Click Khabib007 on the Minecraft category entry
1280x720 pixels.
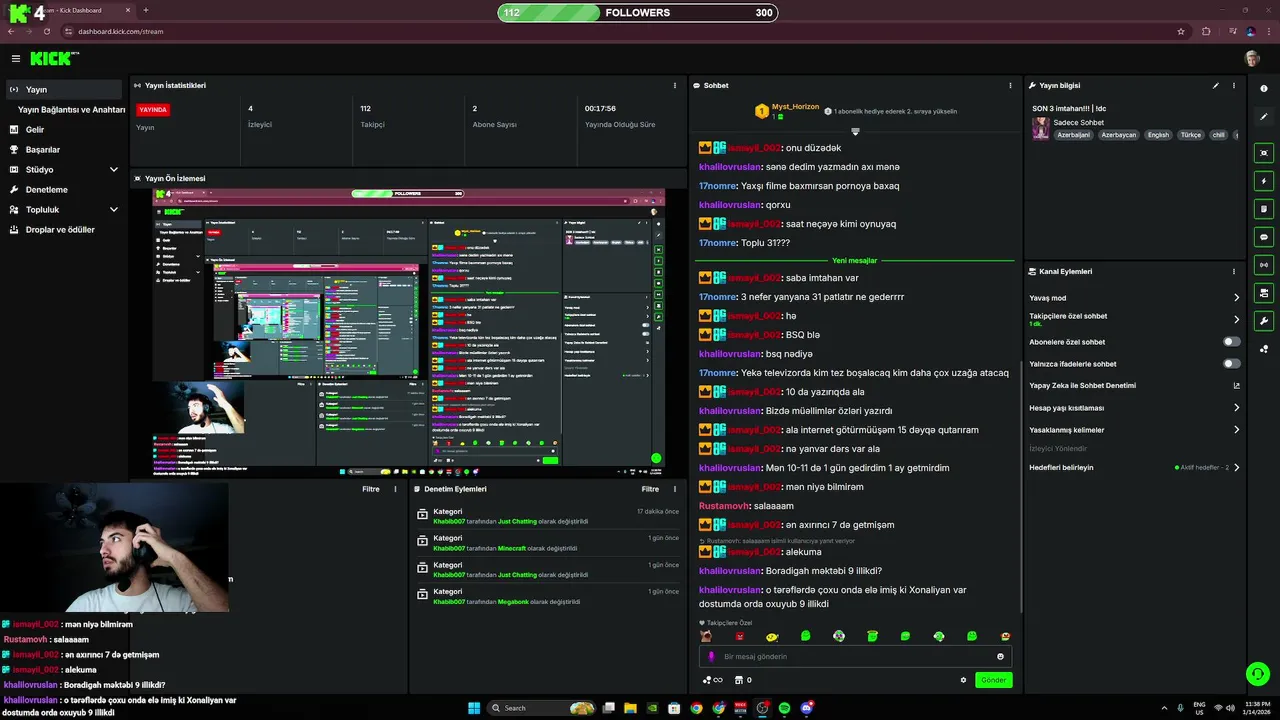click(449, 548)
